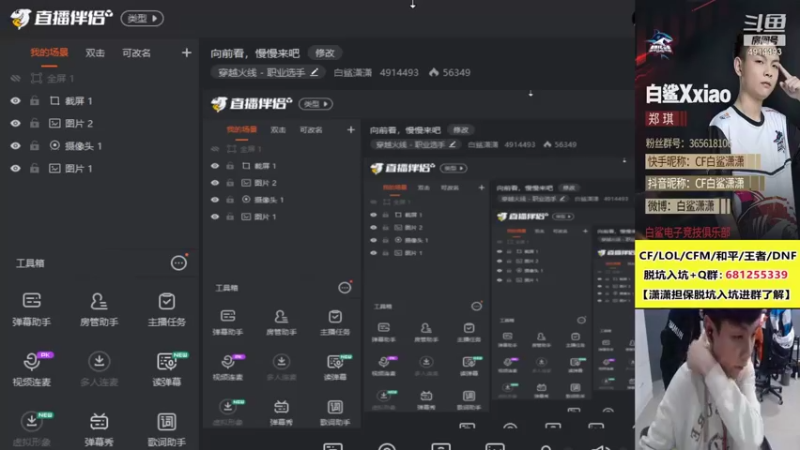Switch to 我的场景 tab in main panel
800x450 pixels.
click(49, 53)
